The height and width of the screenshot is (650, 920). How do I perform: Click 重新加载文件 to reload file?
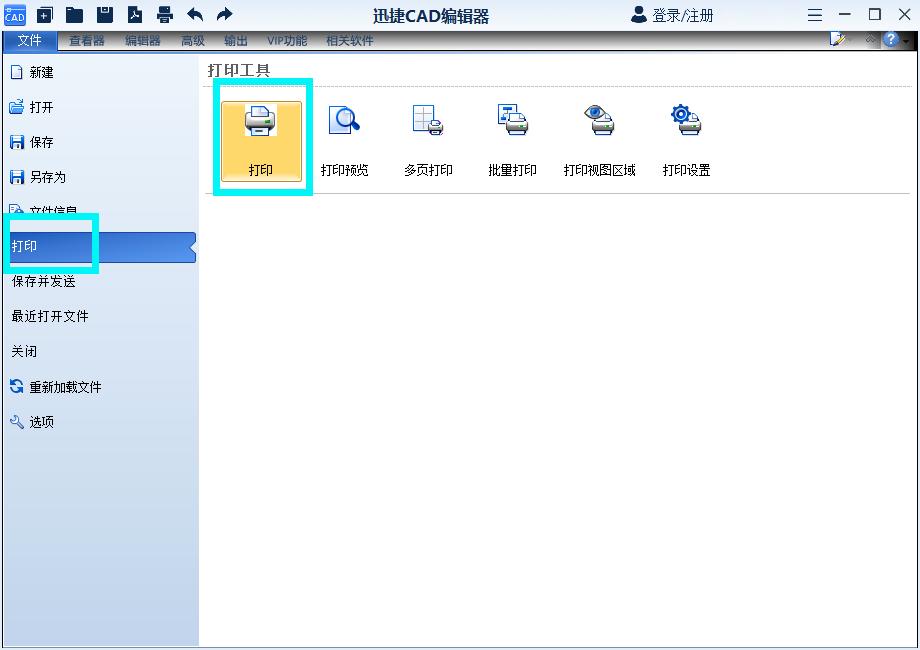pyautogui.click(x=56, y=387)
